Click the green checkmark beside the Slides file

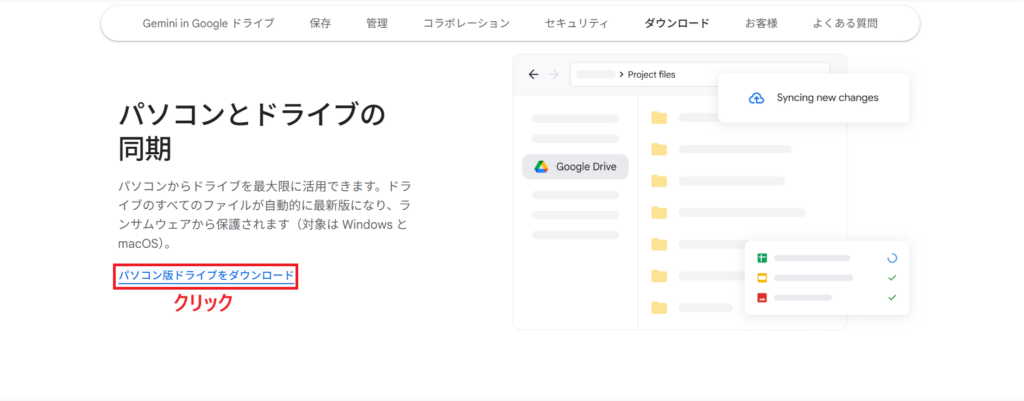pyautogui.click(x=891, y=278)
